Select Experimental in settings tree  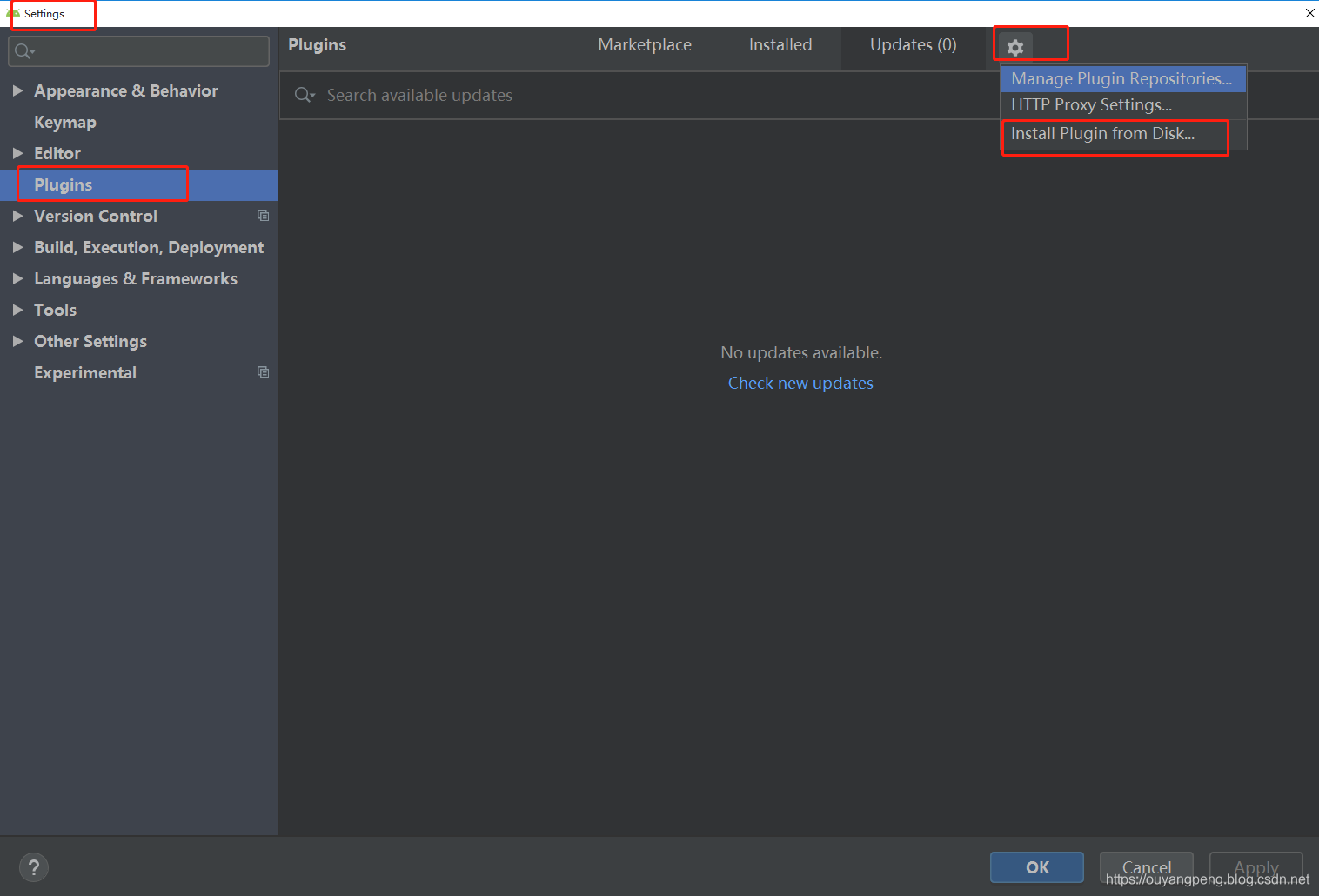pos(85,372)
